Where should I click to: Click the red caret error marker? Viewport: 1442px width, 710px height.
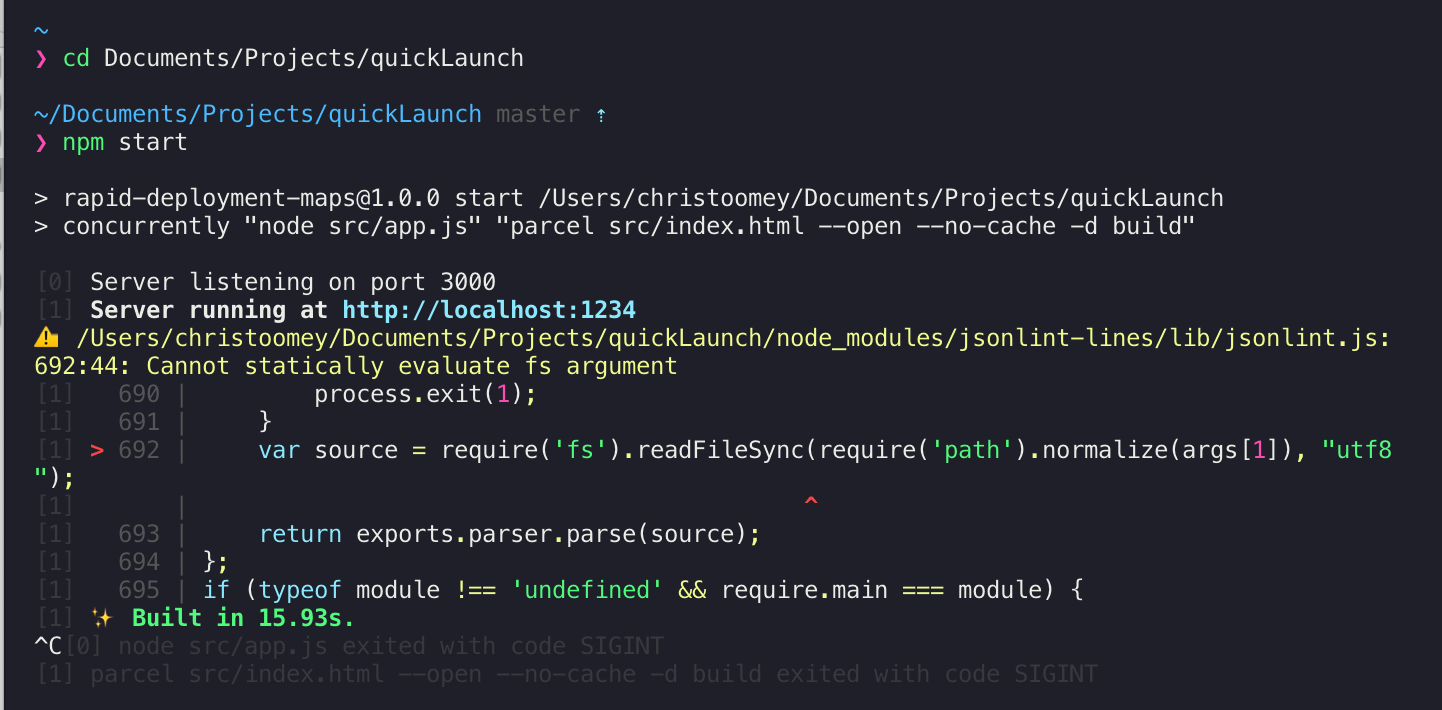(811, 502)
